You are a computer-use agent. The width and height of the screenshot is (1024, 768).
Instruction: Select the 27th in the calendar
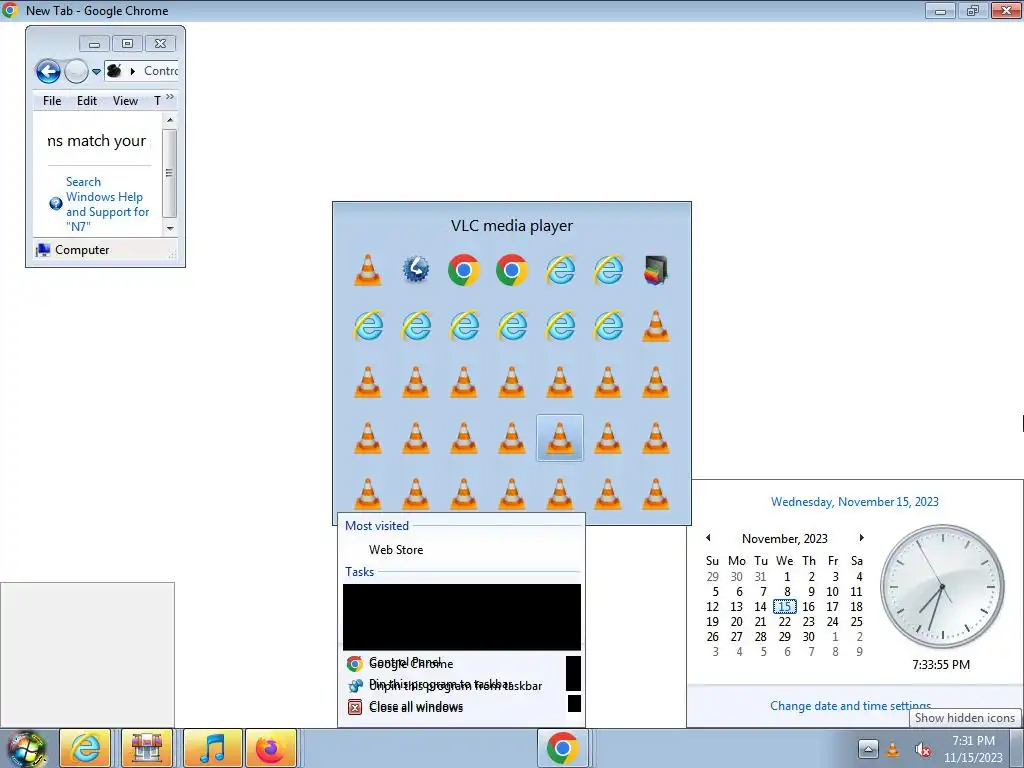pos(737,637)
